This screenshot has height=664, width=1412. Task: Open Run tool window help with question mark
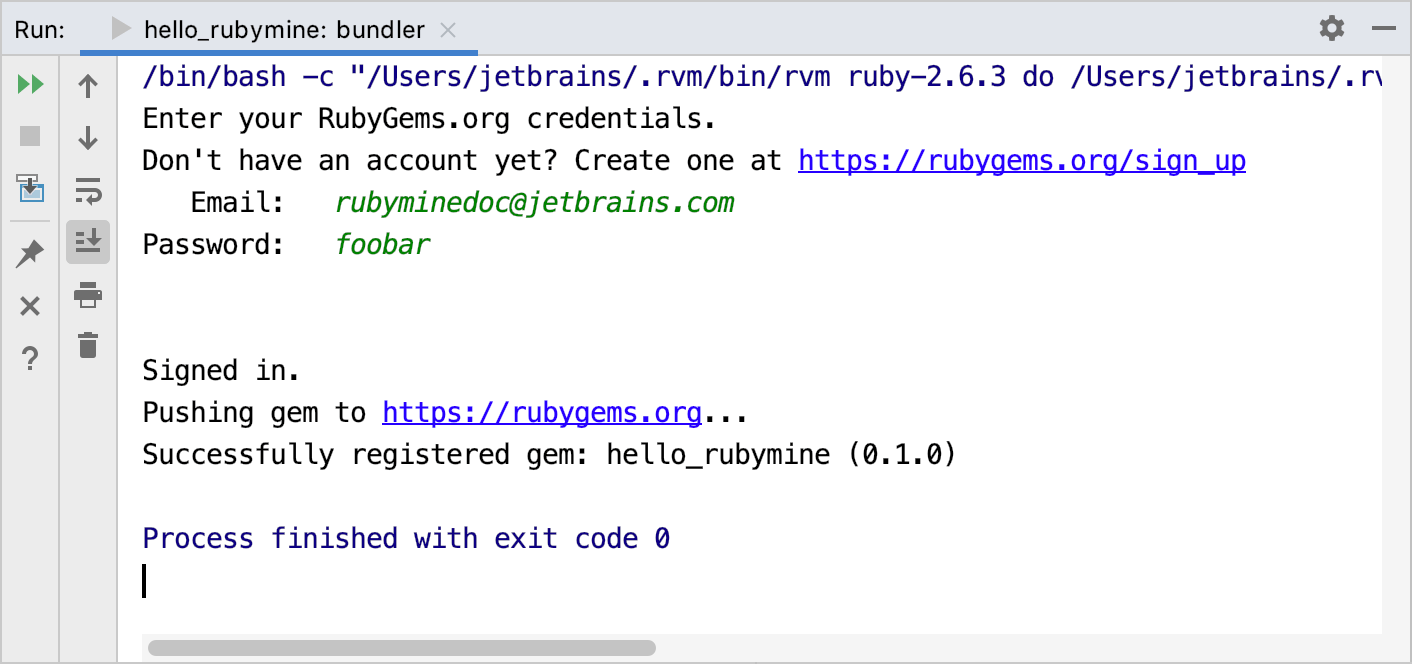(x=30, y=359)
